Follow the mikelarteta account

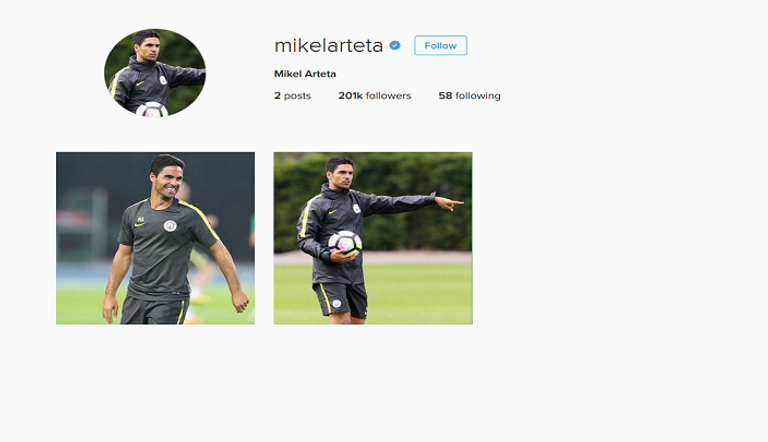440,46
